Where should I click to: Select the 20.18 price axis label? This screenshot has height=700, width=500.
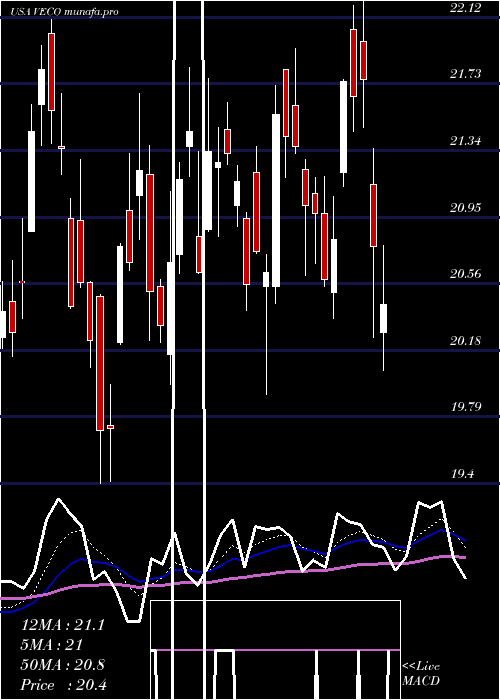click(x=466, y=341)
